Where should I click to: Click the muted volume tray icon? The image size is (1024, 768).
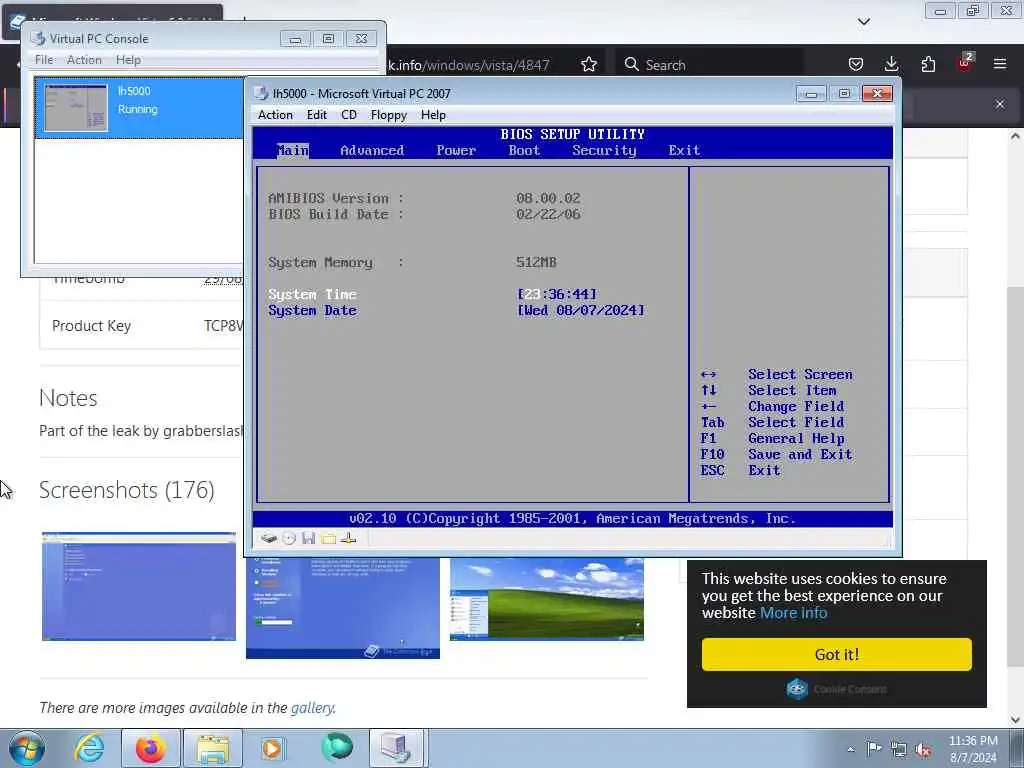(x=923, y=749)
